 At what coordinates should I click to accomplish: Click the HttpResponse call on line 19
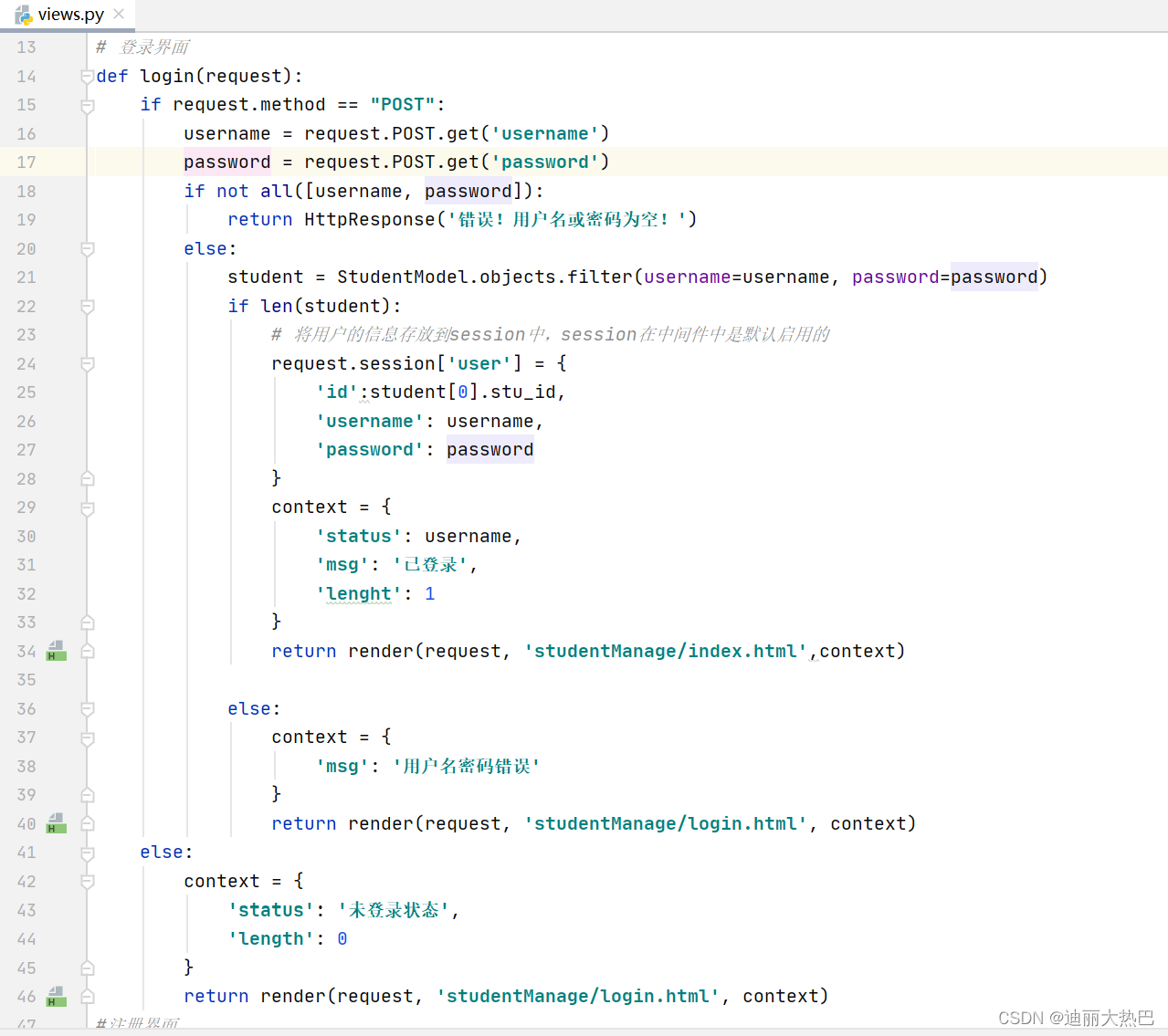[370, 220]
